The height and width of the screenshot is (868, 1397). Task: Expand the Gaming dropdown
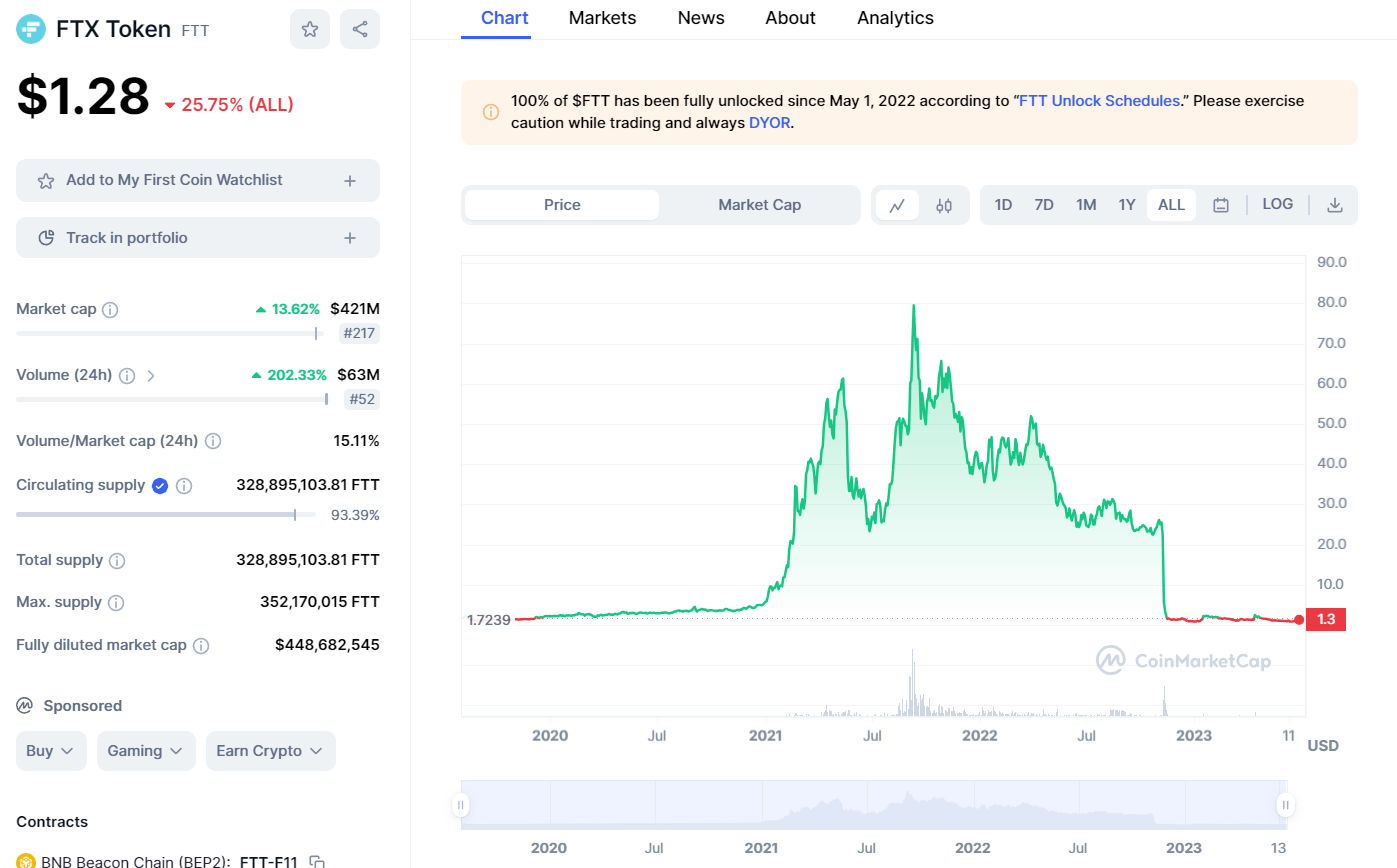point(146,751)
